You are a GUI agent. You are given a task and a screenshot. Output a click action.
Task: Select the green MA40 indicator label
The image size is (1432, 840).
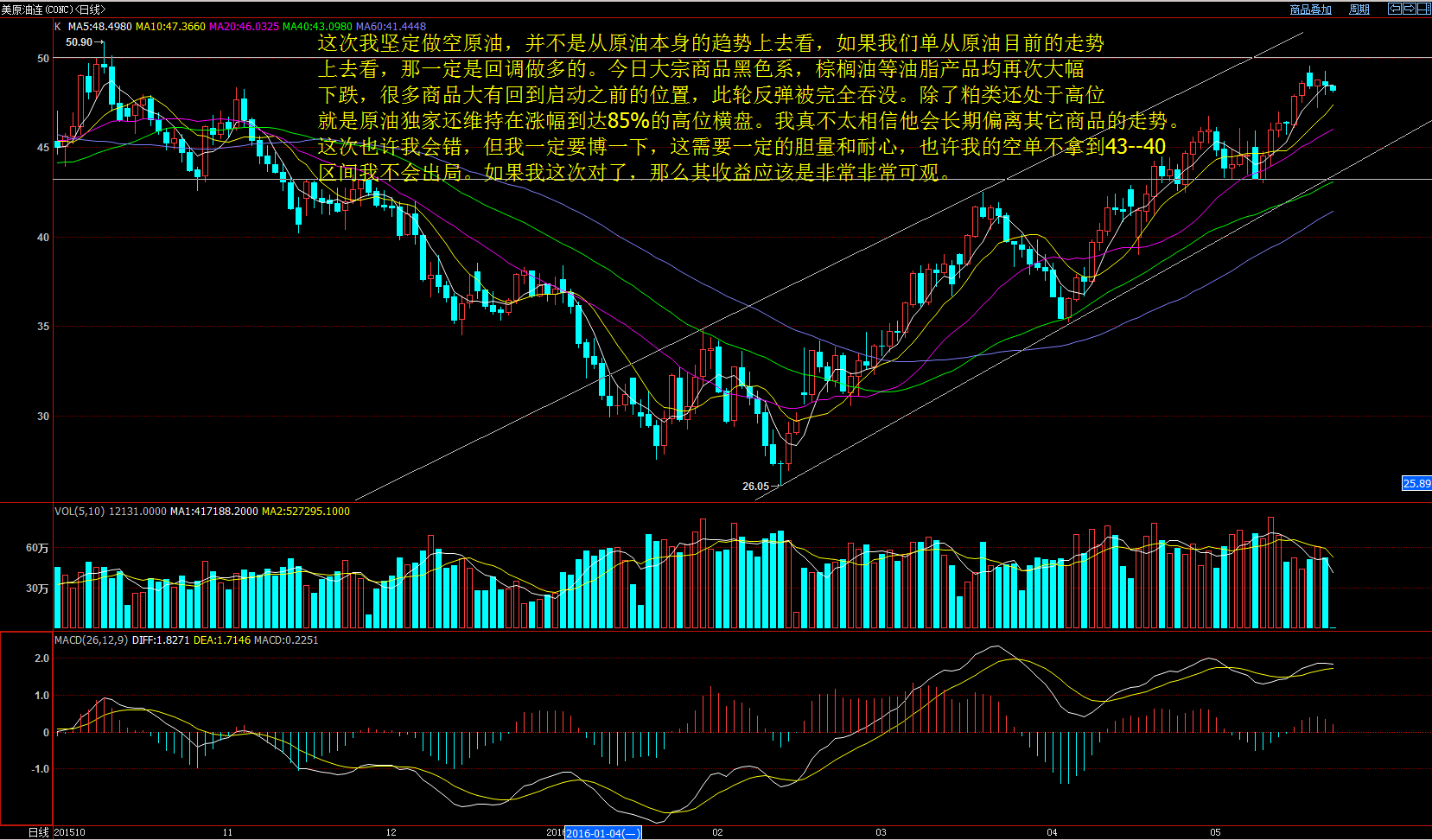[x=317, y=27]
